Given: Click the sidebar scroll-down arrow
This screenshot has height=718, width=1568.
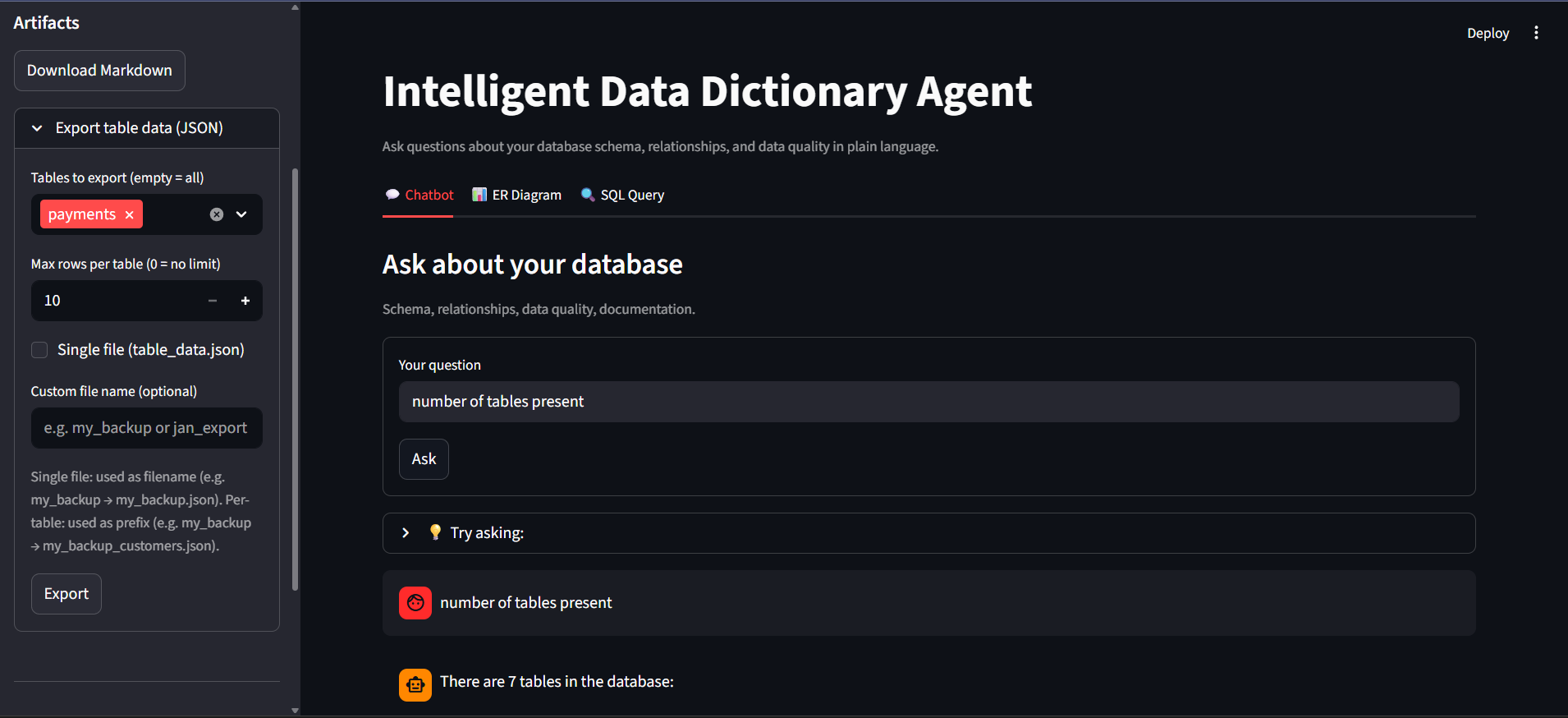Looking at the screenshot, I should coord(296,711).
